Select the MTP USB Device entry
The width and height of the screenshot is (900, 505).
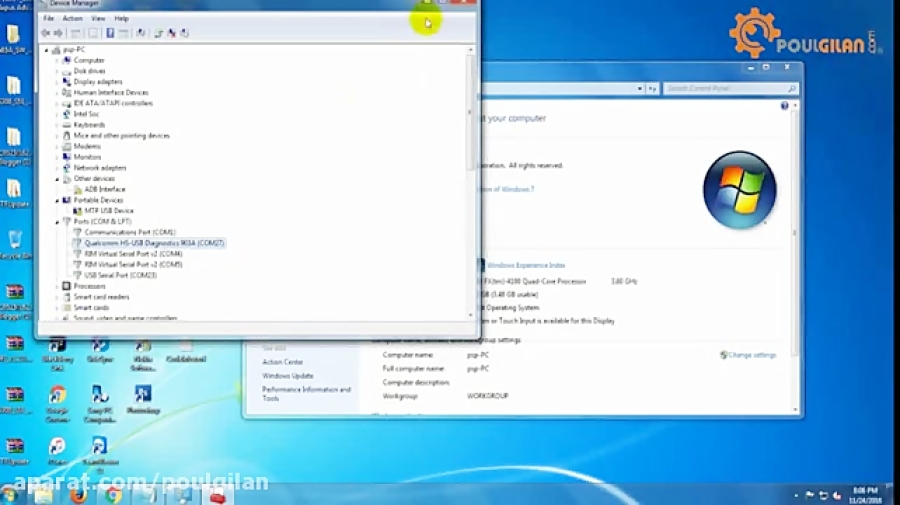[108, 211]
